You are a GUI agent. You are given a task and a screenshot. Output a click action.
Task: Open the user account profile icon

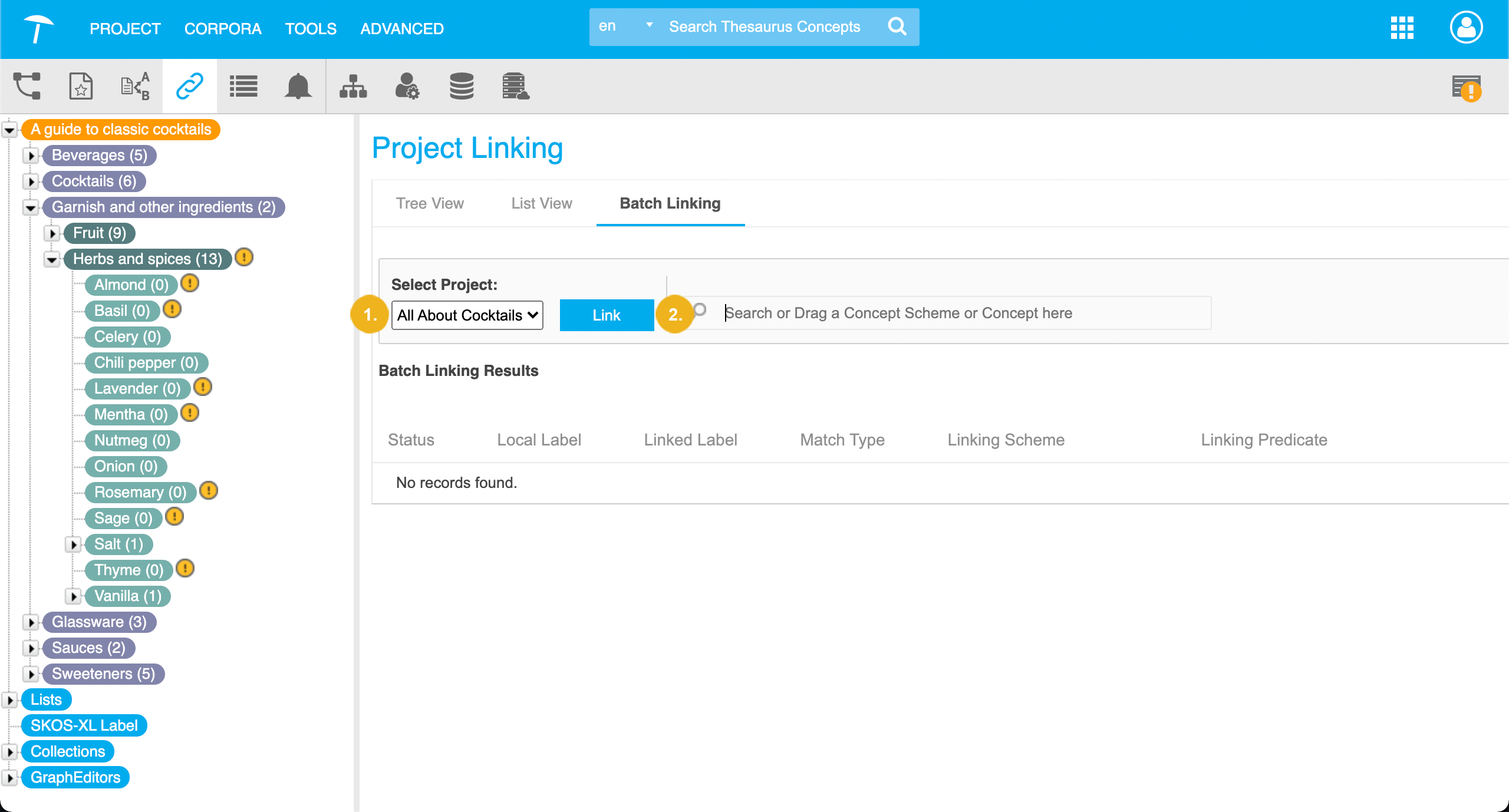pos(1466,27)
